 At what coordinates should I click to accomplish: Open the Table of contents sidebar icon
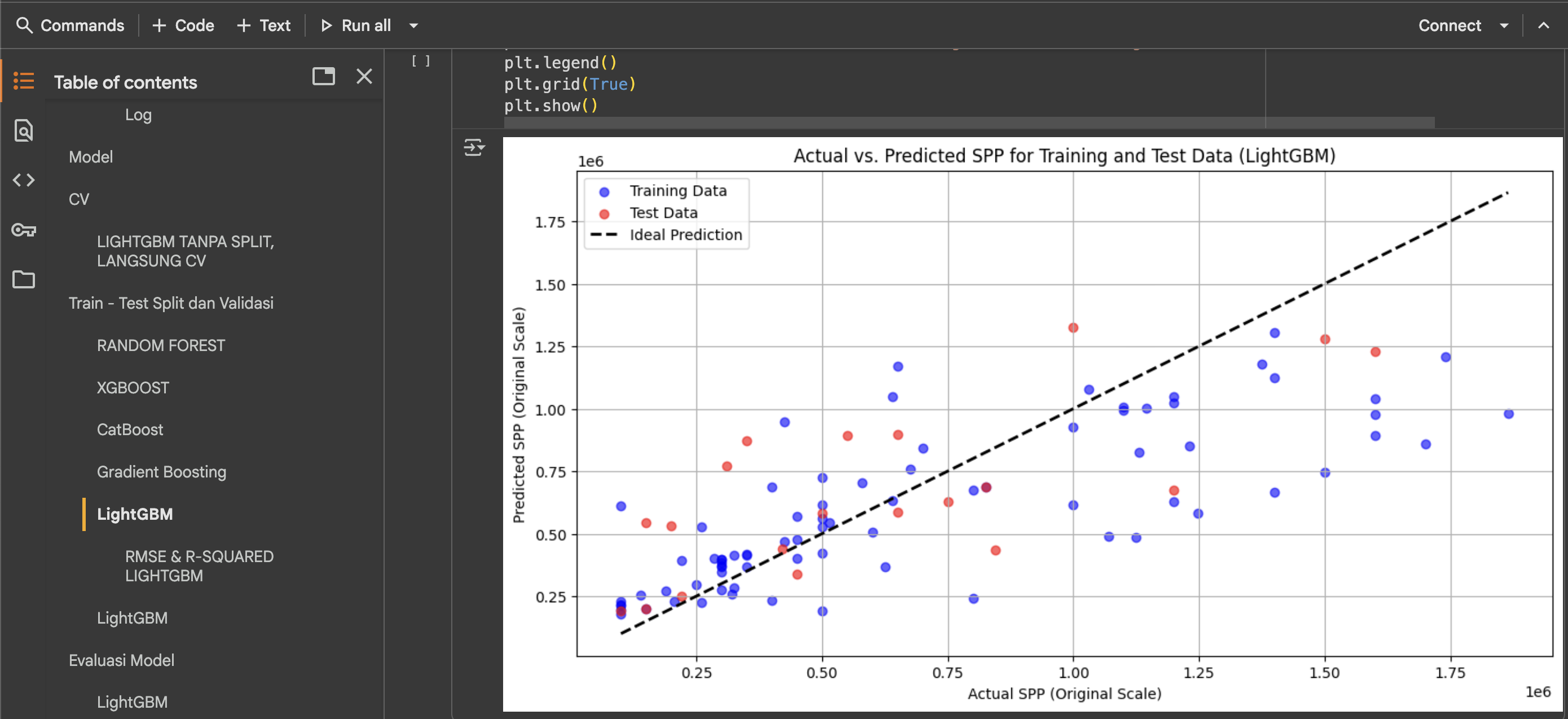23,80
